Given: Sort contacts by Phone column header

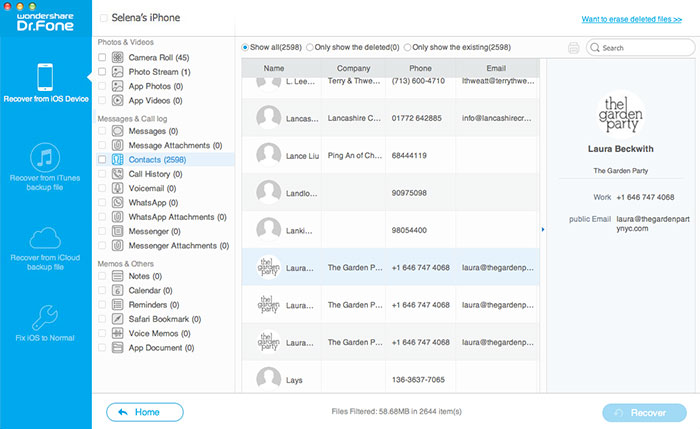Looking at the screenshot, I should (420, 68).
